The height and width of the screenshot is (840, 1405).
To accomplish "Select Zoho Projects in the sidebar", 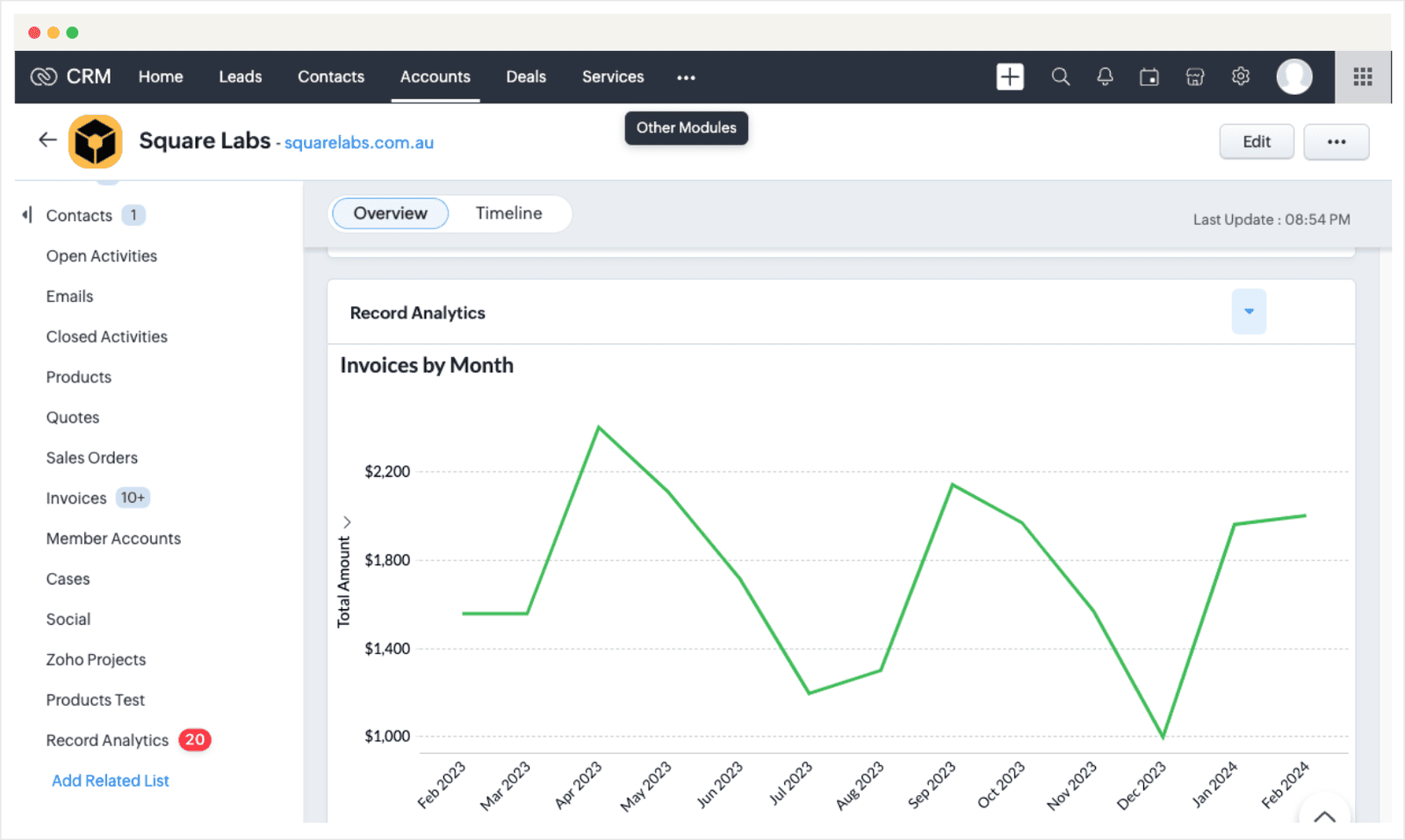I will (x=96, y=660).
